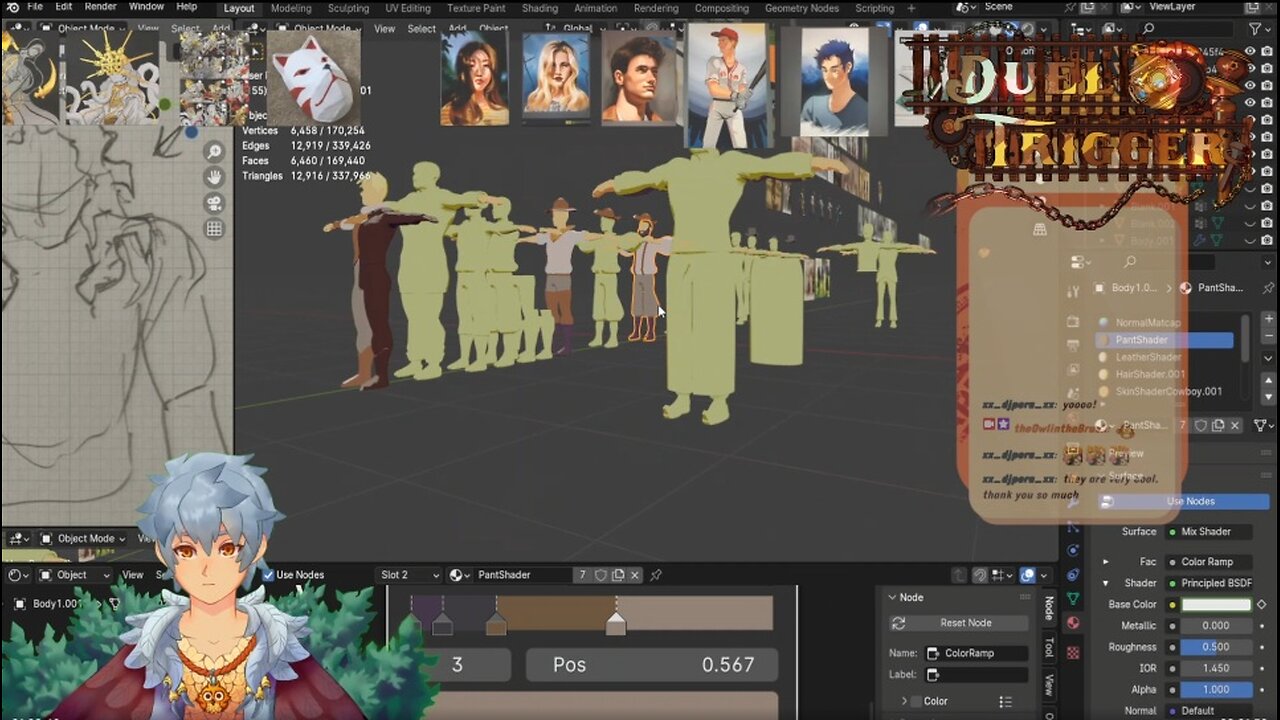Select the brown color ramp stop
Viewport: 1280px width, 720px height.
pyautogui.click(x=496, y=624)
